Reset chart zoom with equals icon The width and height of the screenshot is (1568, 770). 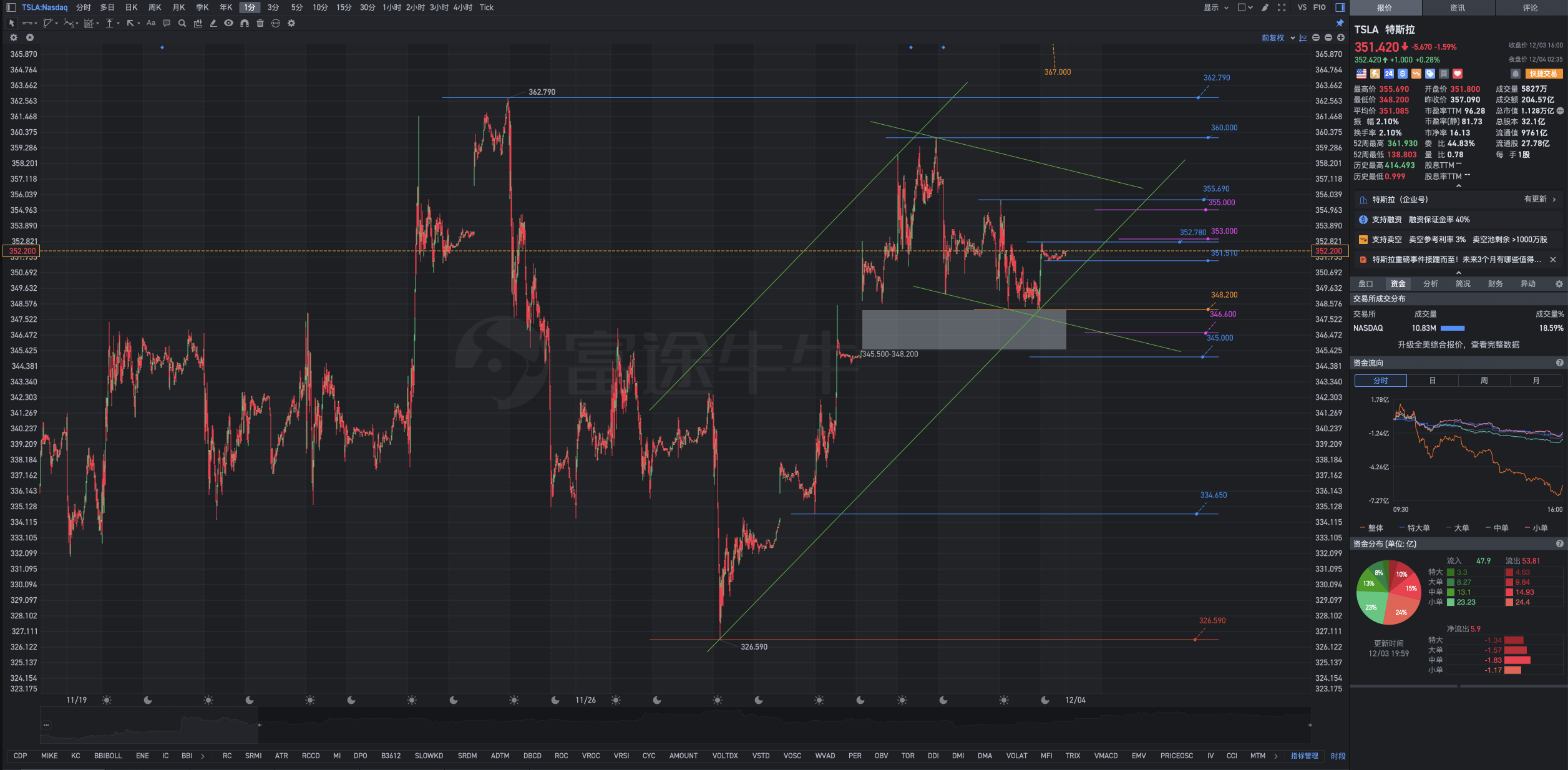[1316, 38]
